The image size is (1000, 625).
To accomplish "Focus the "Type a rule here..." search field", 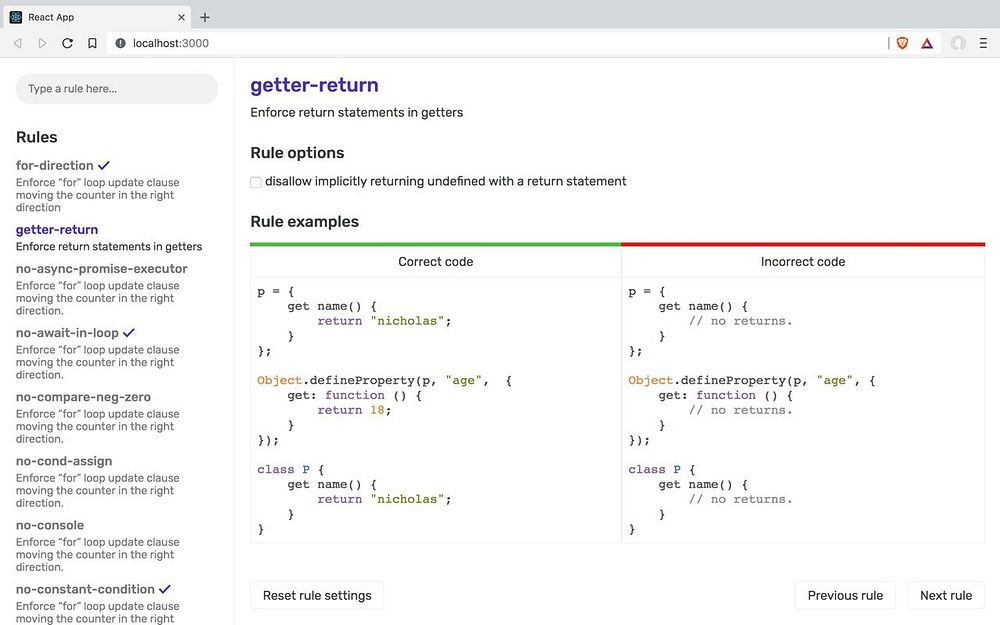I will click(x=117, y=89).
